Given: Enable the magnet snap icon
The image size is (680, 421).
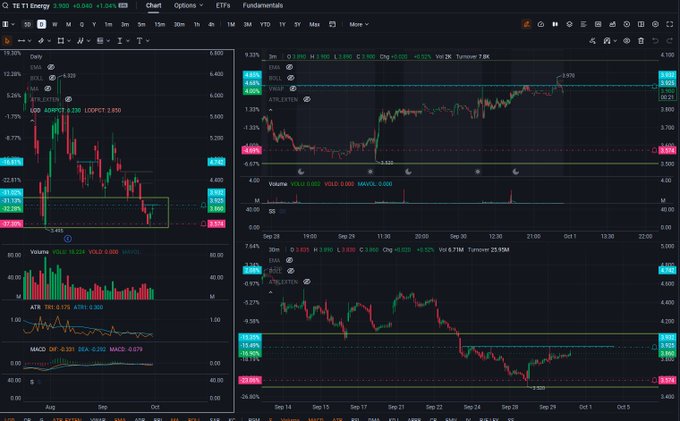Looking at the screenshot, I should pyautogui.click(x=607, y=41).
